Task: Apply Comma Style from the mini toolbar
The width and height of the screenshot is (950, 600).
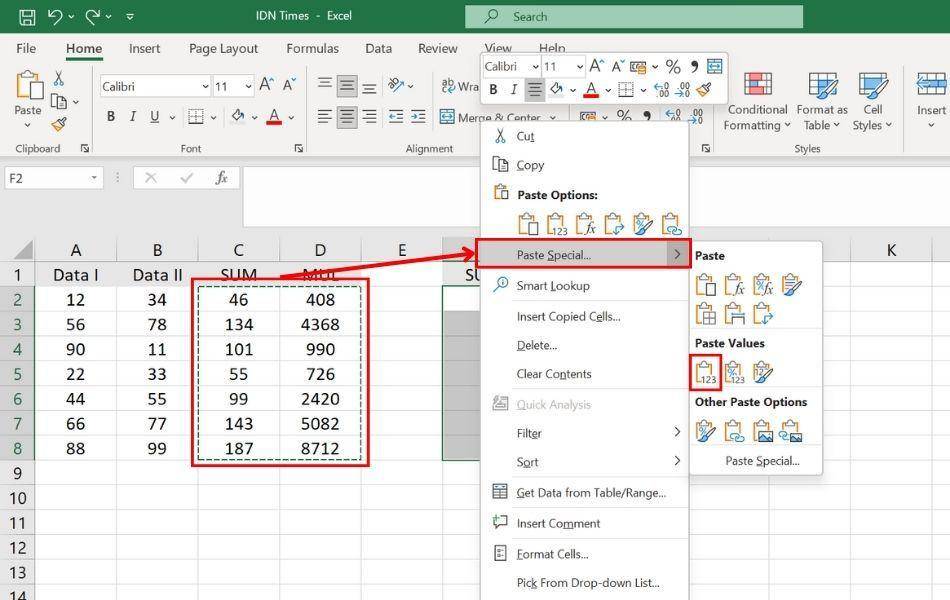Action: pyautogui.click(x=694, y=66)
